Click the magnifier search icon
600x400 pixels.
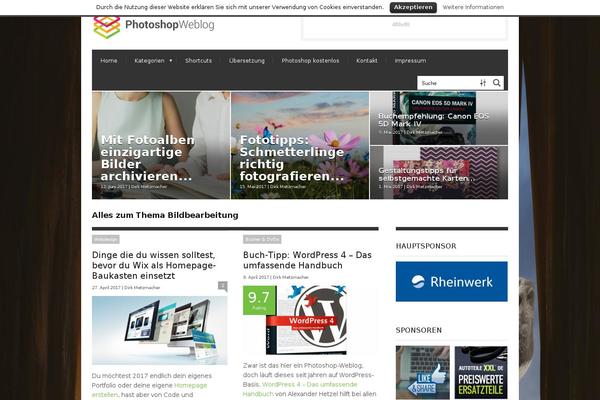(497, 83)
